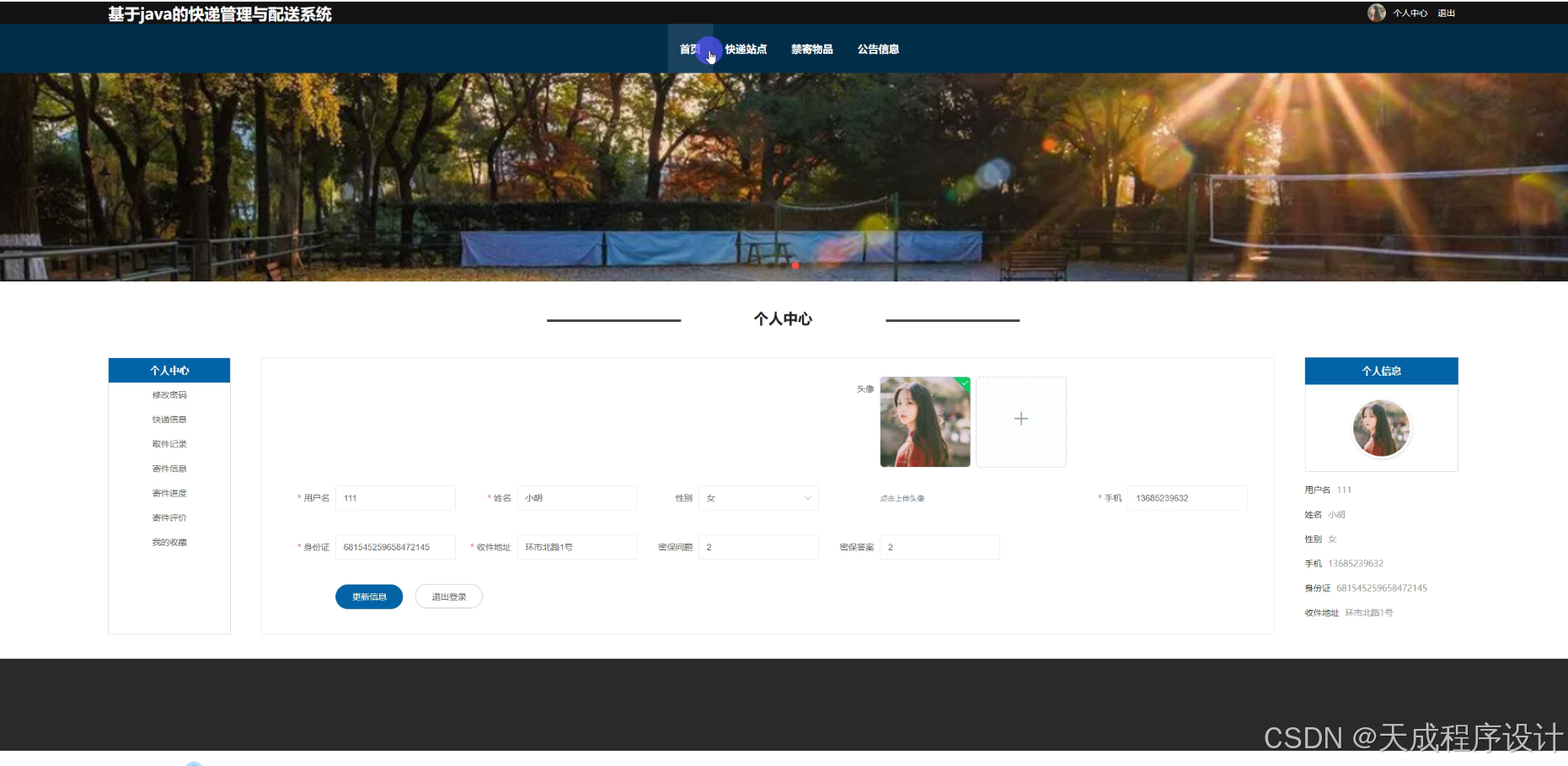
Task: Select 取件记录 in the sidebar menu
Action: click(169, 443)
